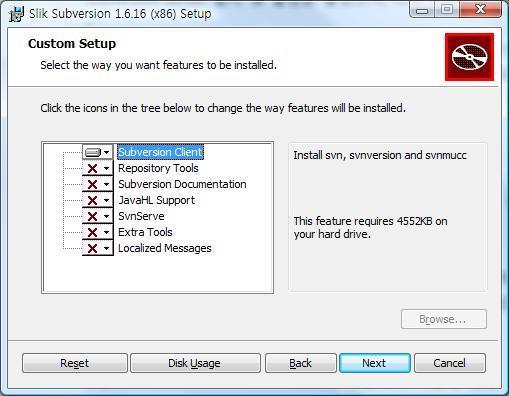
Task: Open the Disk Usage dialog
Action: [x=195, y=363]
